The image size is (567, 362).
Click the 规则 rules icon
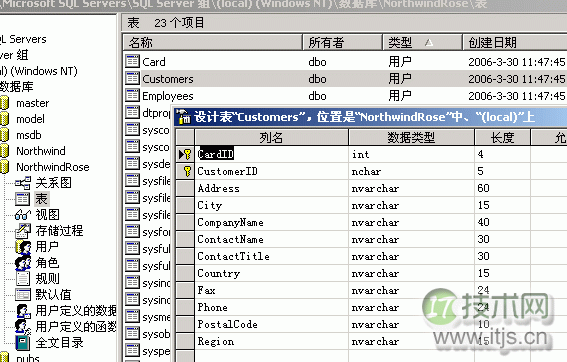[23, 278]
